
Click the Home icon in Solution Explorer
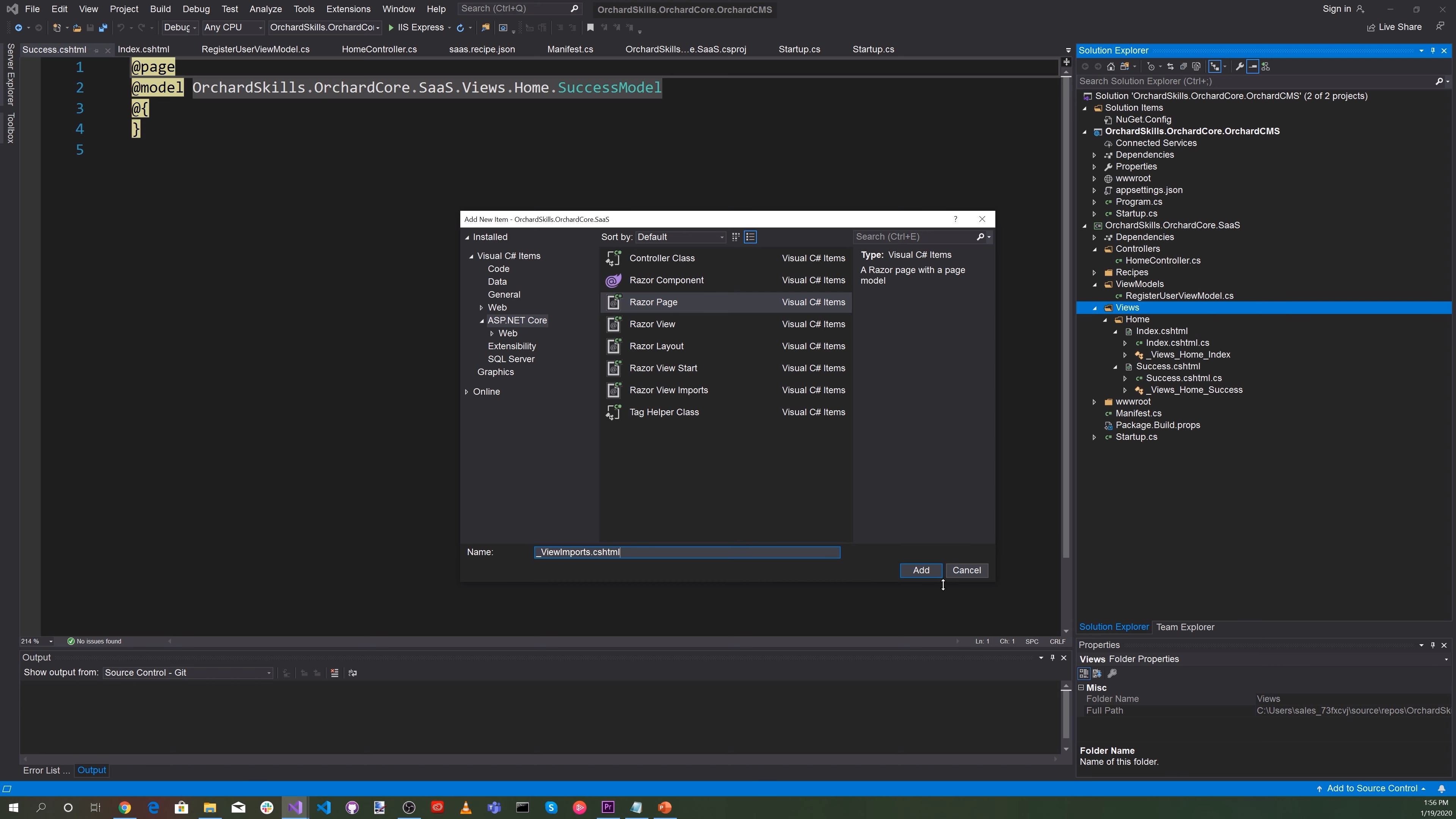point(1111,67)
